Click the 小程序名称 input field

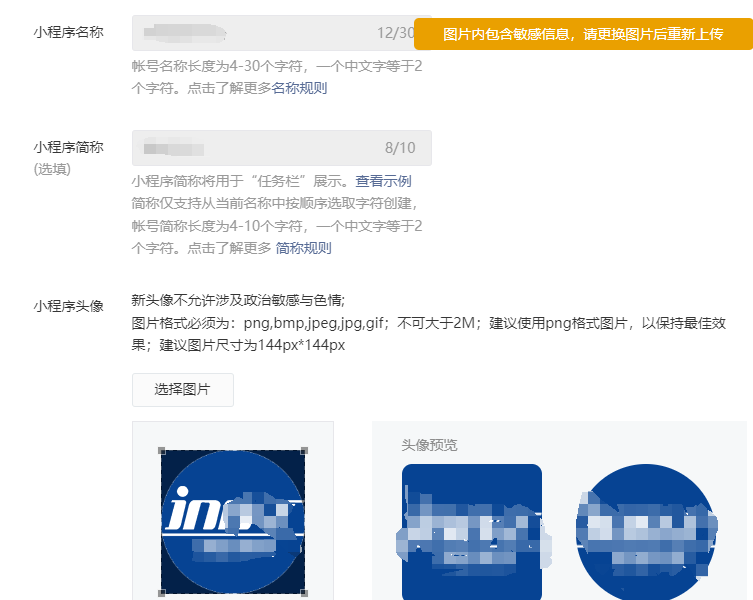pos(281,33)
